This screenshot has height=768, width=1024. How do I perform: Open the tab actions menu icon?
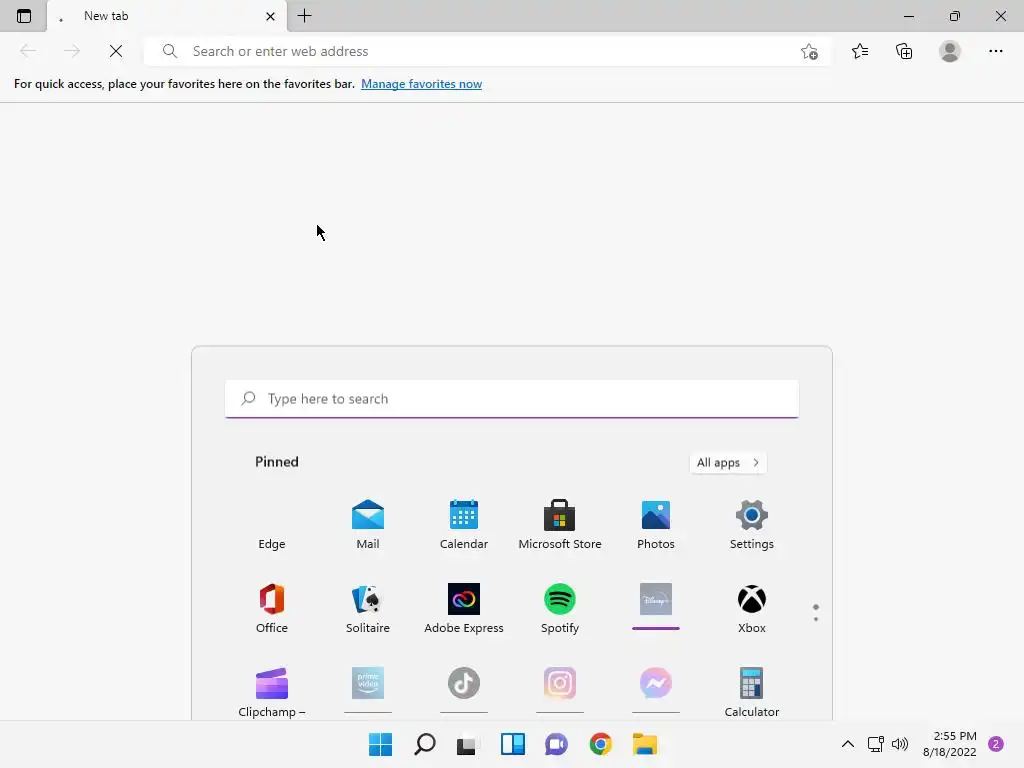pyautogui.click(x=24, y=16)
